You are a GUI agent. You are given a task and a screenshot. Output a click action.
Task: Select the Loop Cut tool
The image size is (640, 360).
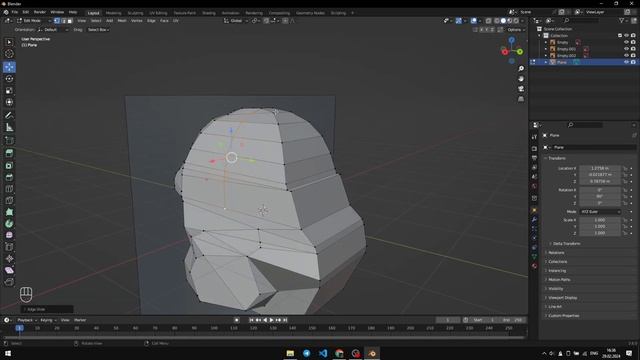(x=9, y=189)
